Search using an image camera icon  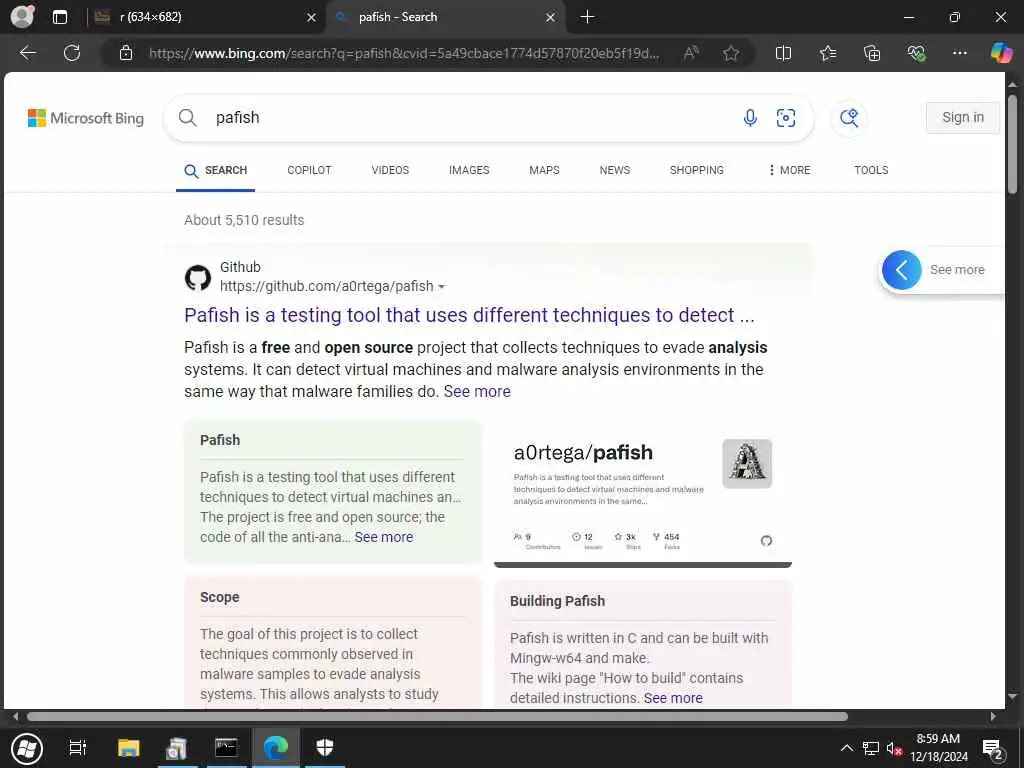(x=786, y=118)
